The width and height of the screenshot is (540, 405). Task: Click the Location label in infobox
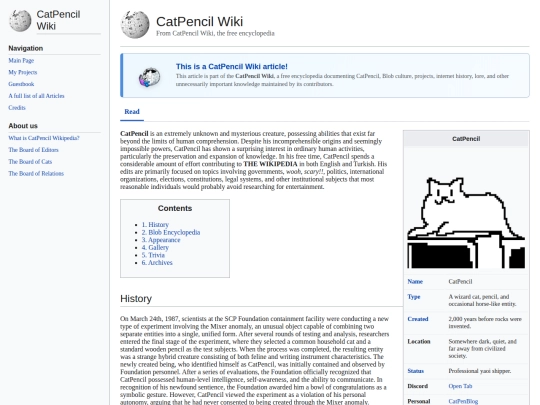(x=419, y=341)
